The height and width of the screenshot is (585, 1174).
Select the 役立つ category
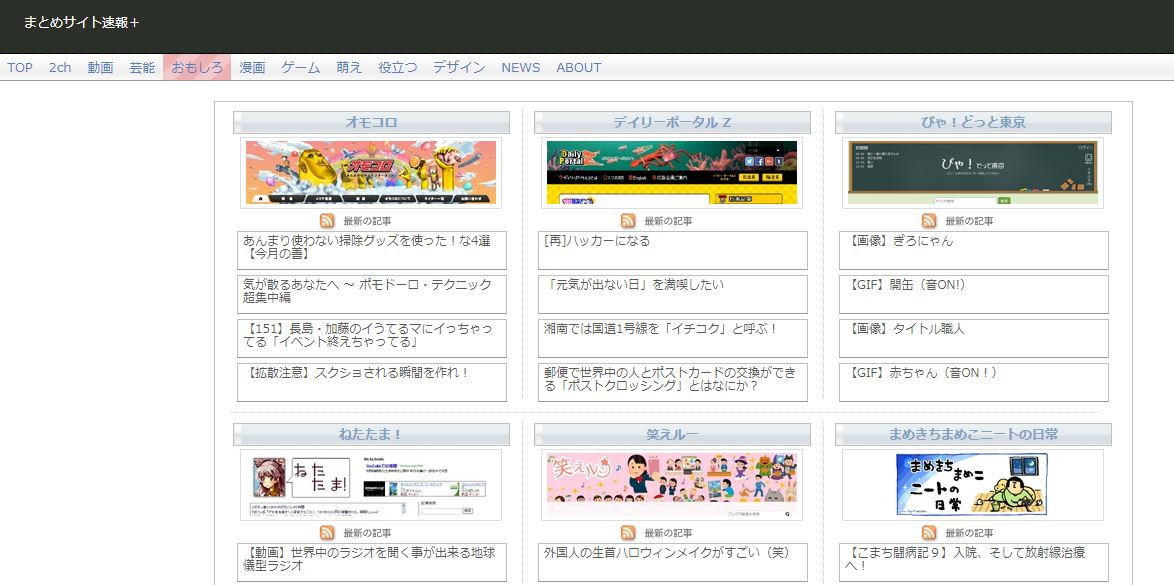(x=398, y=67)
